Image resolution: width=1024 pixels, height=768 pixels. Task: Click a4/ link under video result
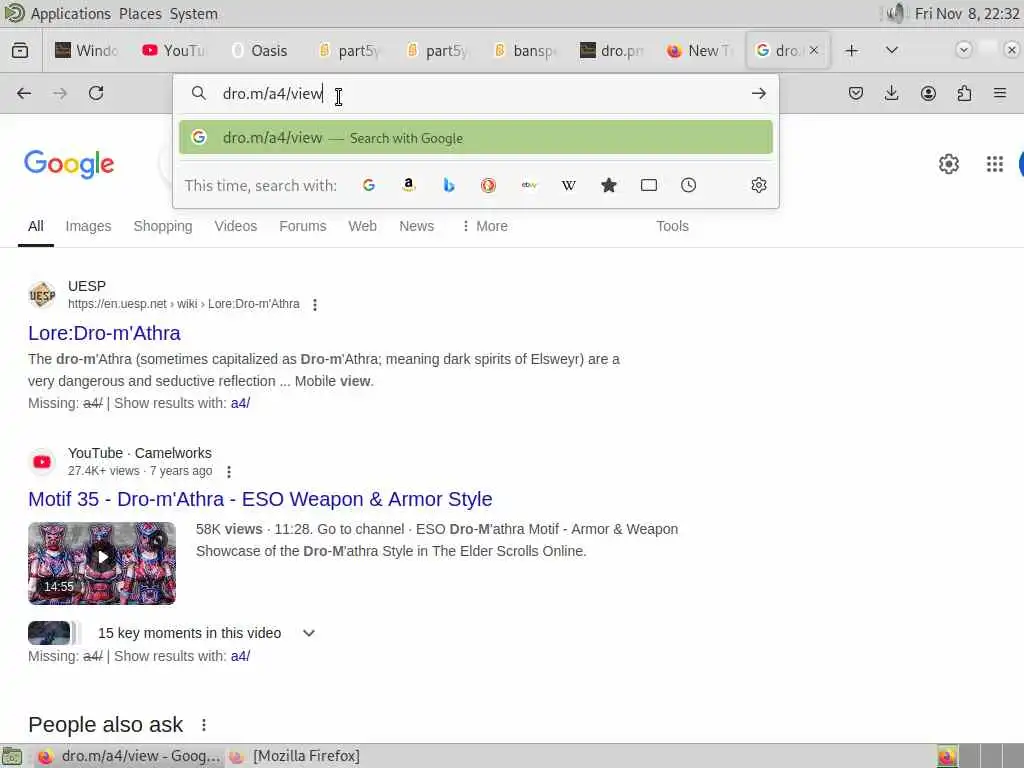tap(240, 656)
